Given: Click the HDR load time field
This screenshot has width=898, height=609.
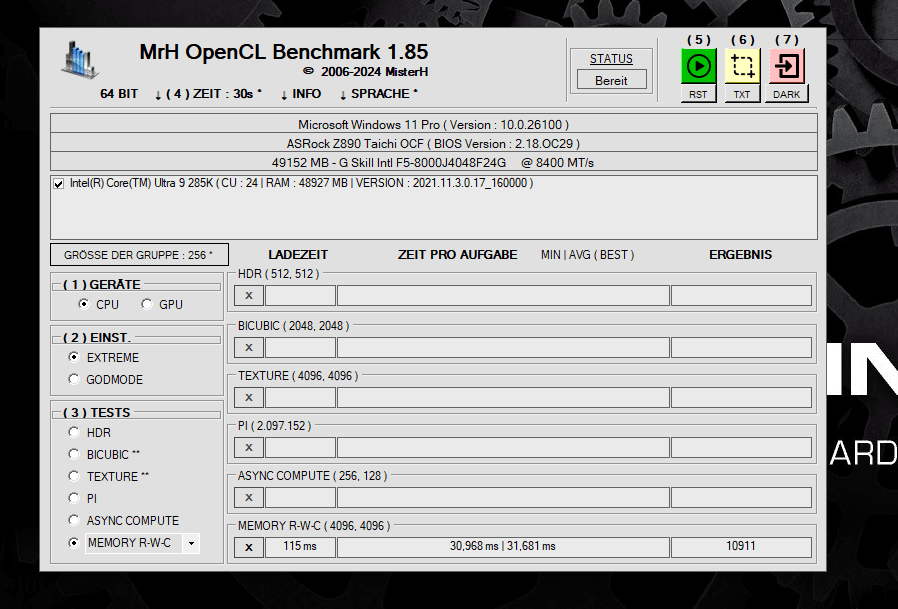Looking at the screenshot, I should (x=300, y=296).
